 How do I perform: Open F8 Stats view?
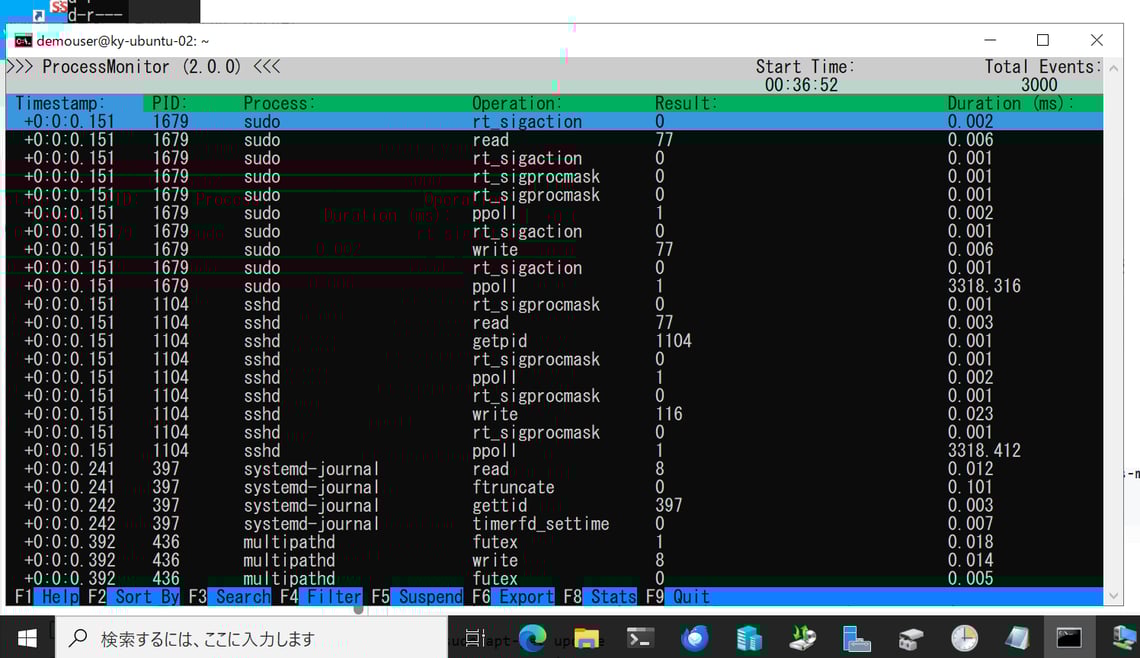[595, 596]
